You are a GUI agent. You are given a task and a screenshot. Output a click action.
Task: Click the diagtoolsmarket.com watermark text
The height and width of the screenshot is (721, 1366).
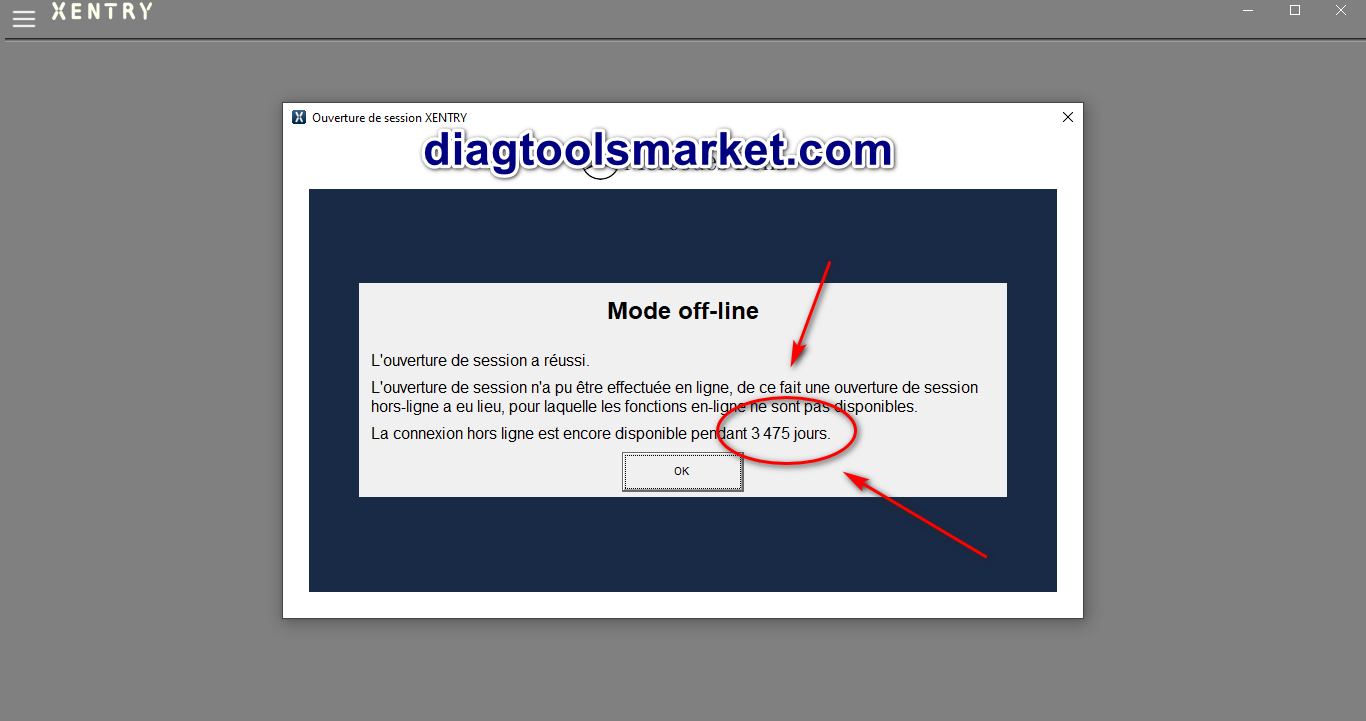[658, 151]
